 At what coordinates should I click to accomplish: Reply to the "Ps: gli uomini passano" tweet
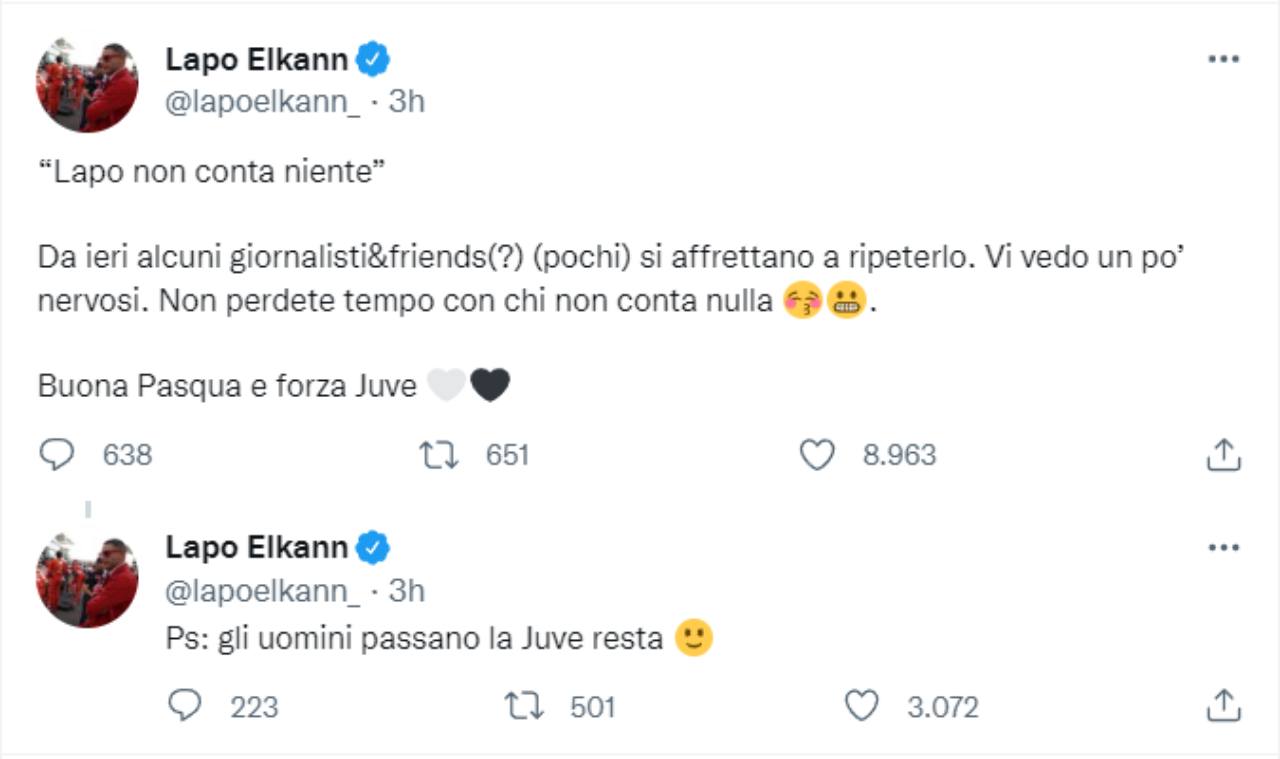click(x=185, y=707)
